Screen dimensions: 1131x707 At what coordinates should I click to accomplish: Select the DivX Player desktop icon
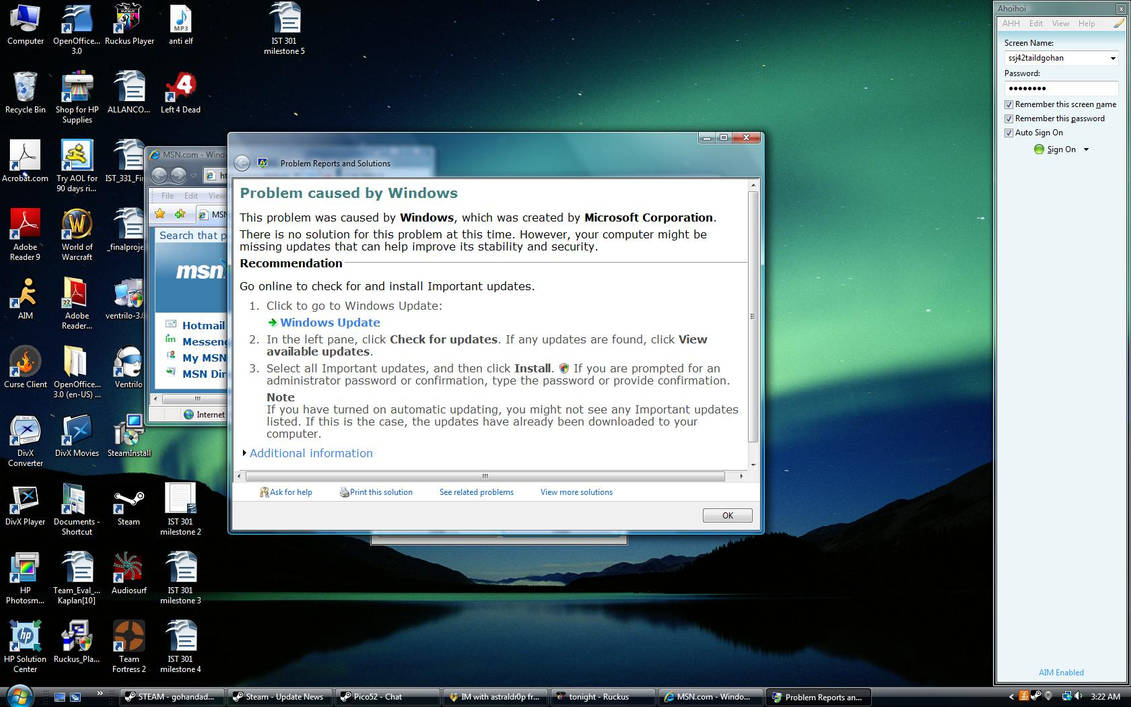(25, 504)
